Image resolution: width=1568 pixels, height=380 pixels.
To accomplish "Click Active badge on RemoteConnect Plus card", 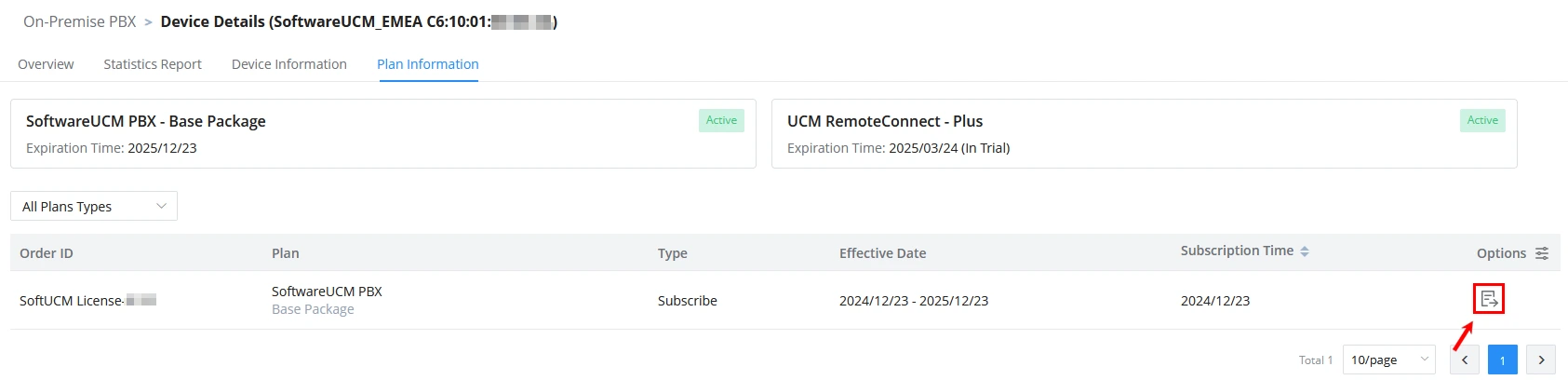I will [1482, 120].
